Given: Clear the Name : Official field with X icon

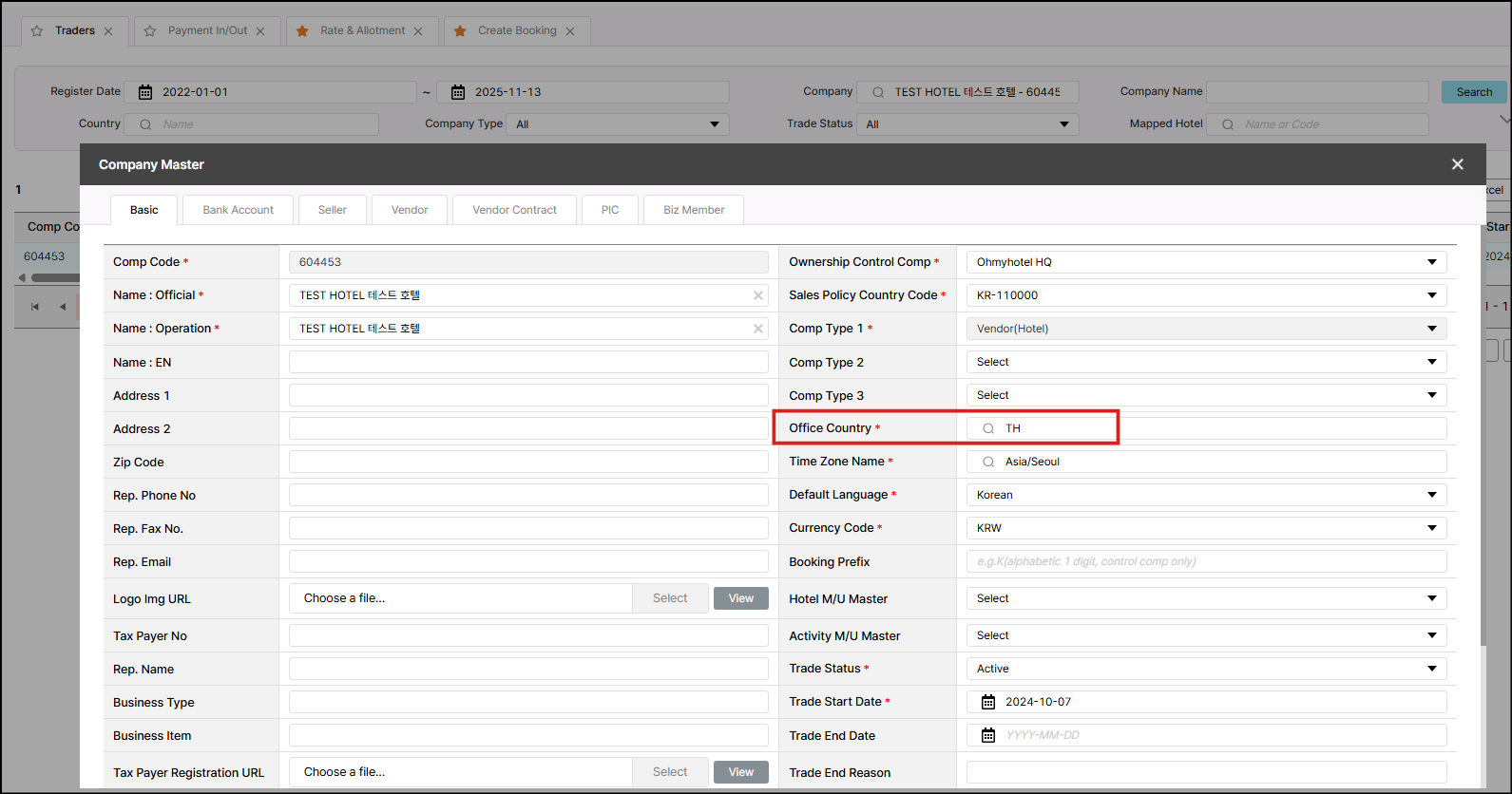Looking at the screenshot, I should 758,295.
